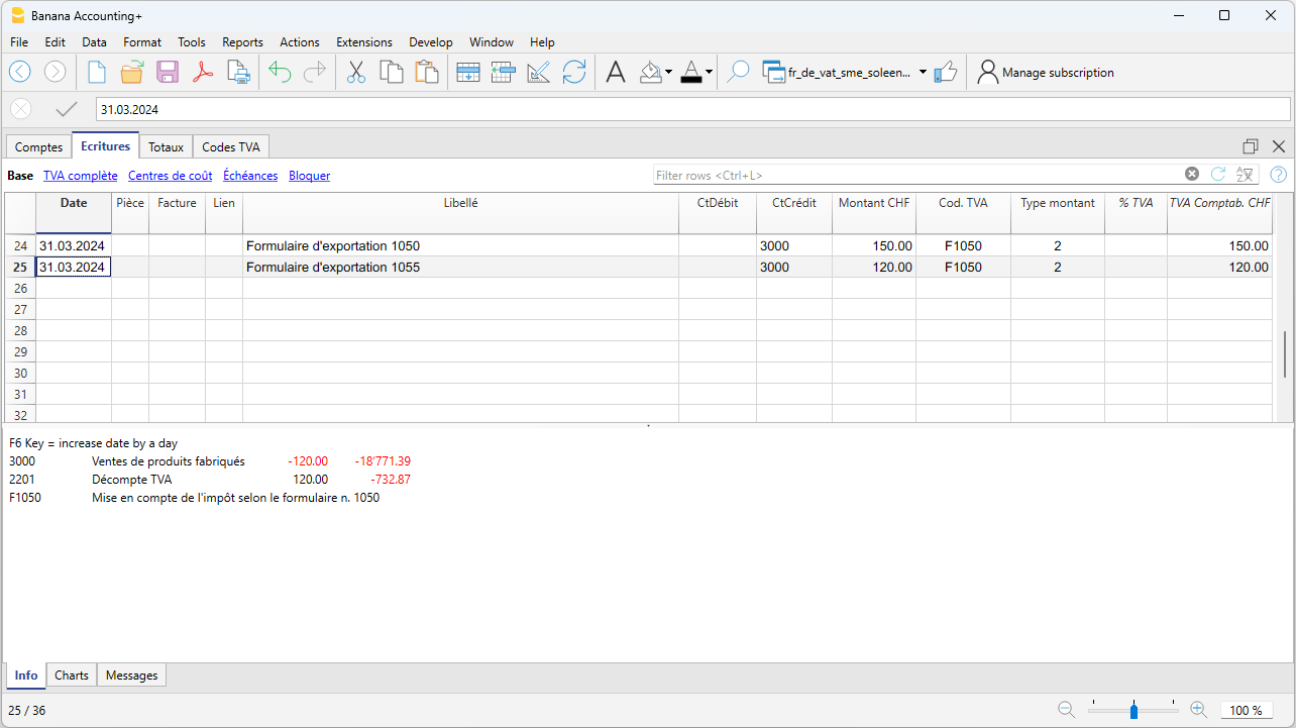This screenshot has height=728, width=1296.
Task: Click the navigate back arrow icon
Action: pyautogui.click(x=20, y=72)
